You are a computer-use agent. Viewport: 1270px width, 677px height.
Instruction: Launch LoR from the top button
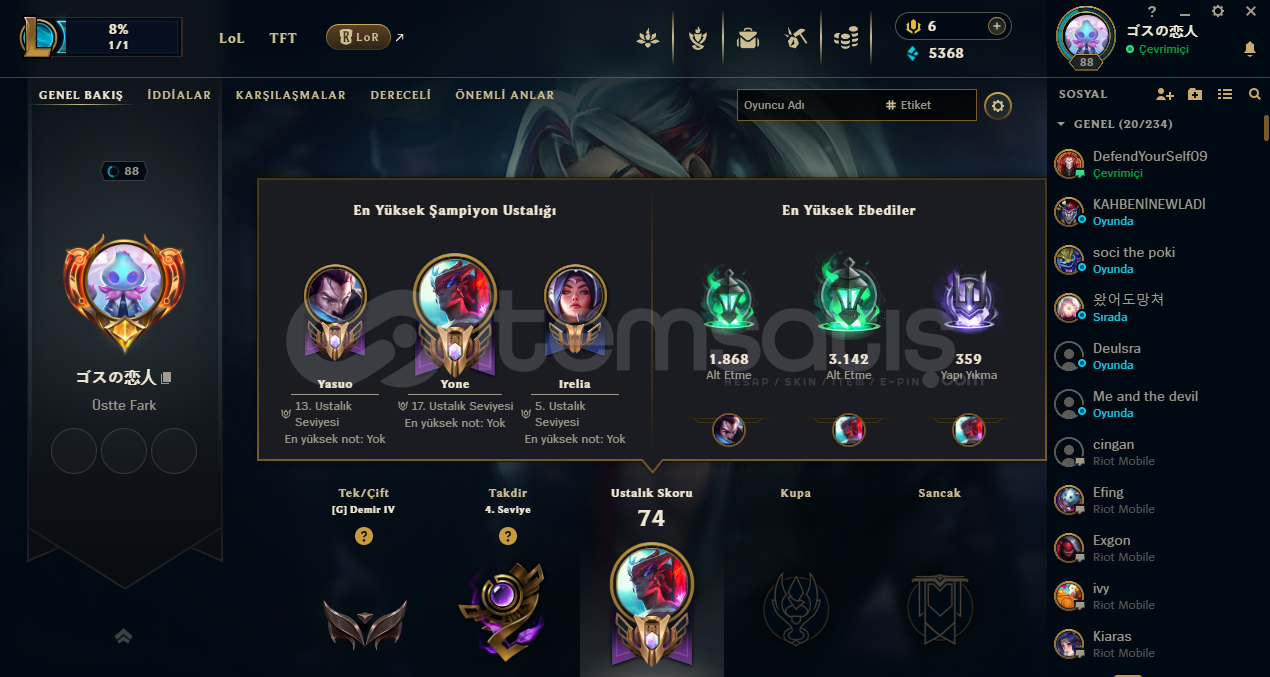point(358,37)
